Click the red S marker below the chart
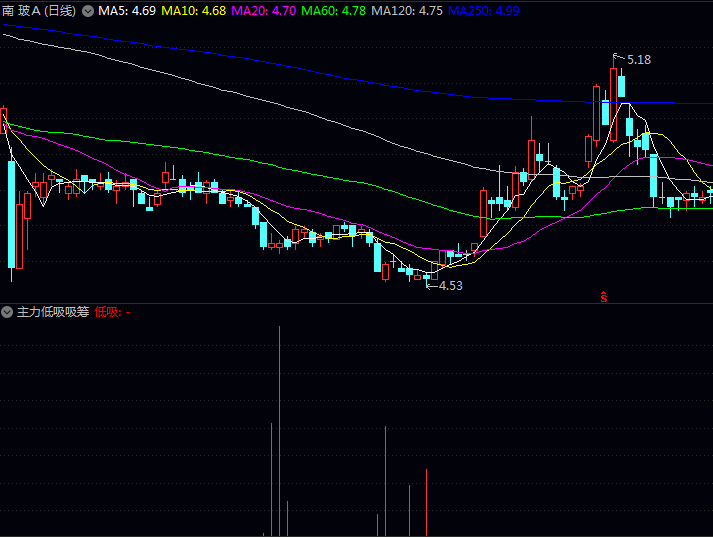Image resolution: width=713 pixels, height=537 pixels. (603, 297)
